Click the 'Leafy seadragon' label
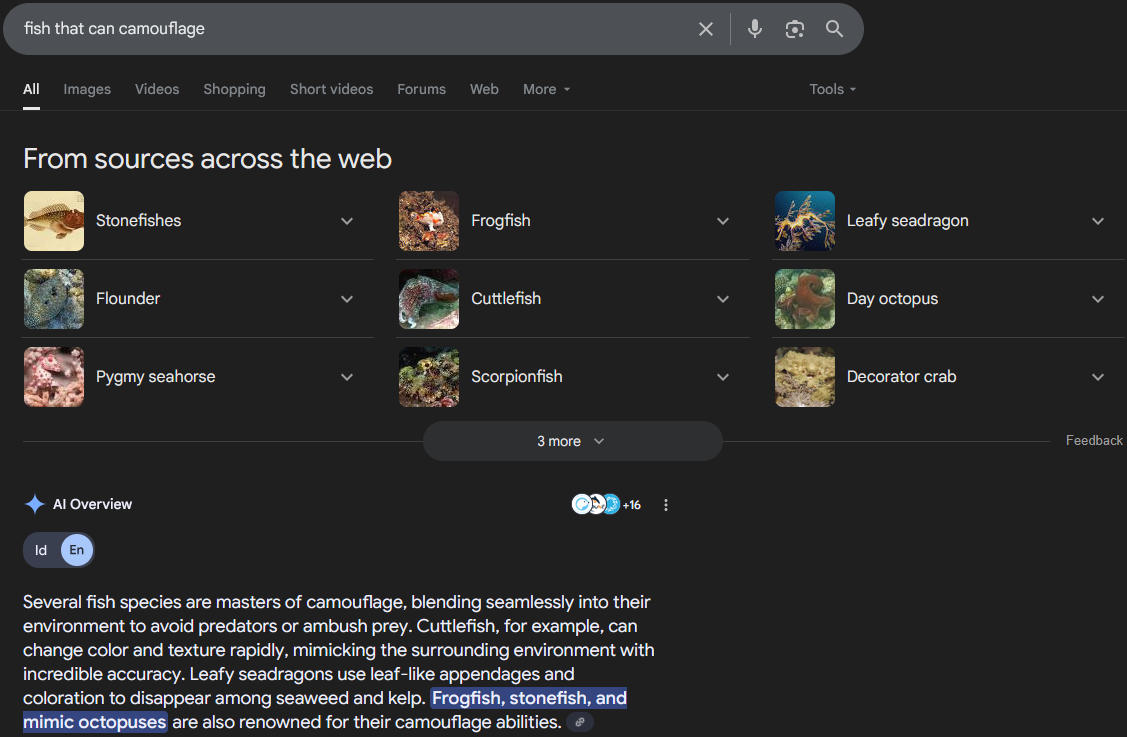The image size is (1127, 737). point(908,221)
